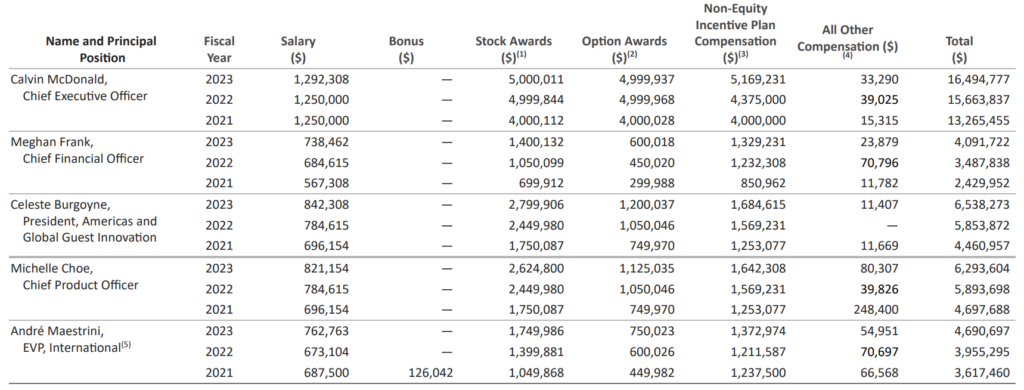Viewport: 1024px width, 390px height.
Task: Click the Name and Principal Position header
Action: tap(102, 49)
